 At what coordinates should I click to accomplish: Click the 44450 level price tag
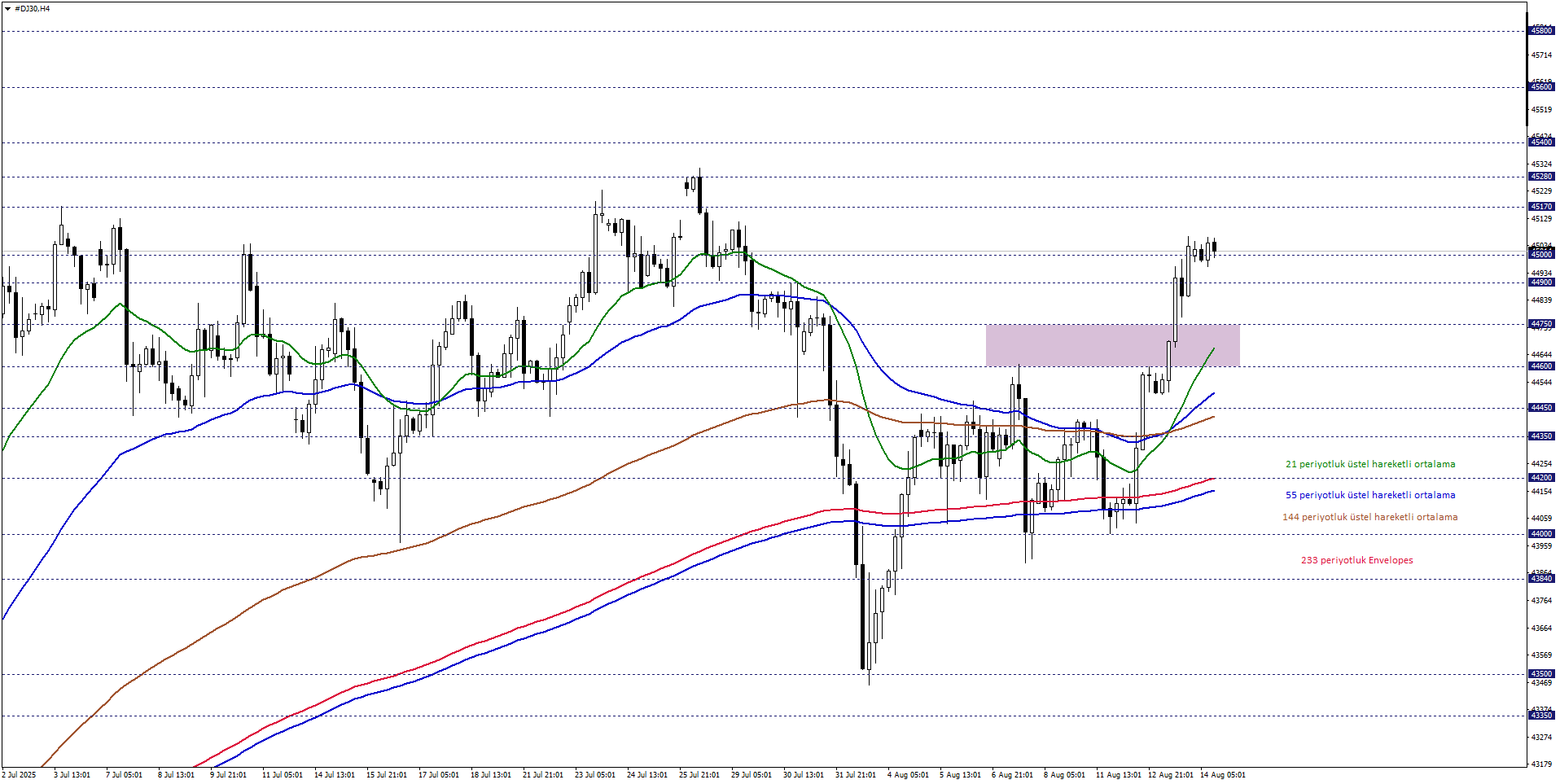click(x=1540, y=408)
